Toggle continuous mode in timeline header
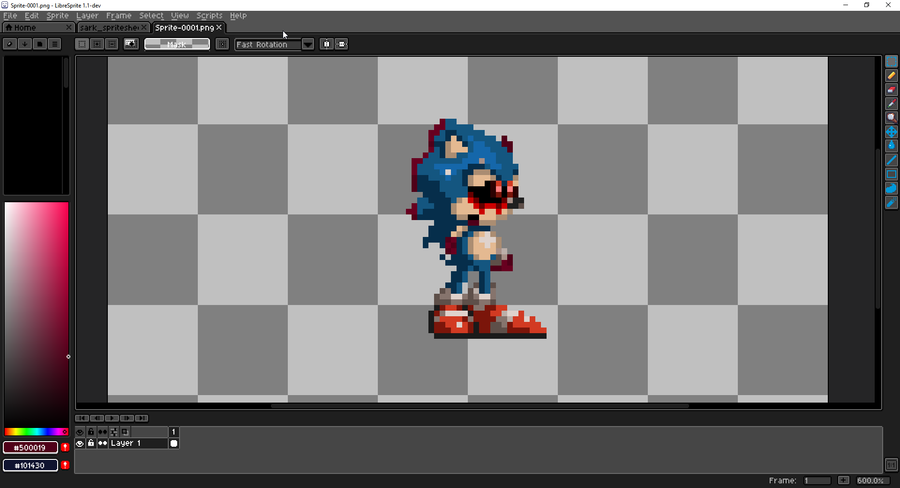The height and width of the screenshot is (488, 900). tap(102, 432)
